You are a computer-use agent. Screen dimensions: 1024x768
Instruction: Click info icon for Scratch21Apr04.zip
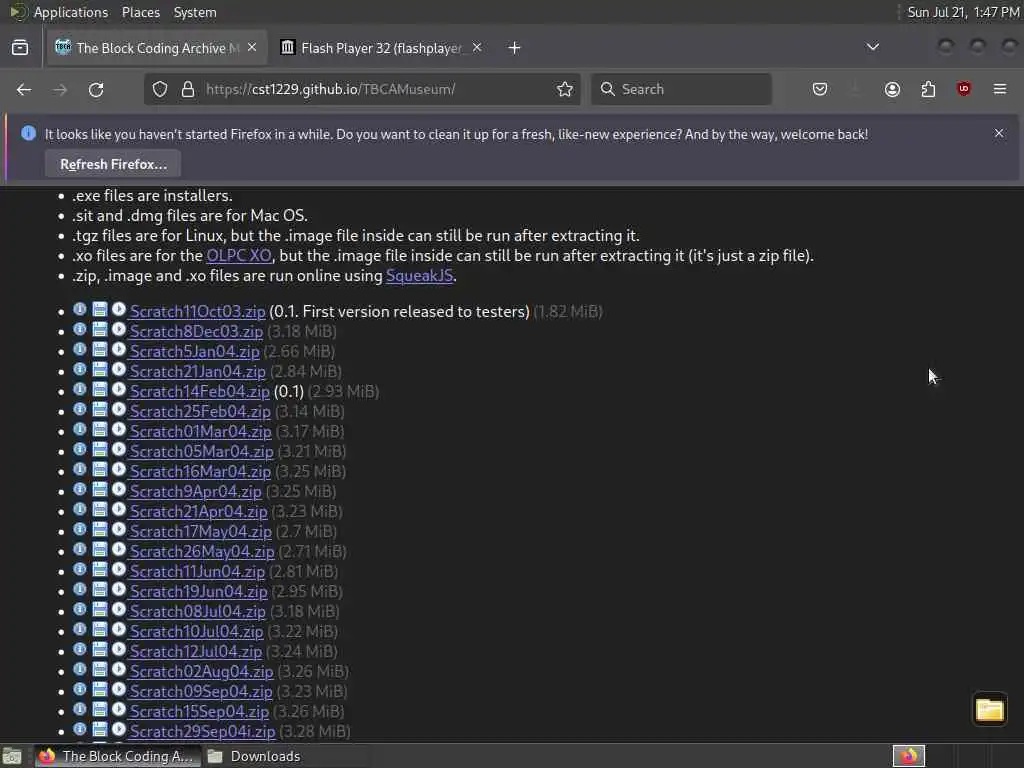(x=80, y=509)
